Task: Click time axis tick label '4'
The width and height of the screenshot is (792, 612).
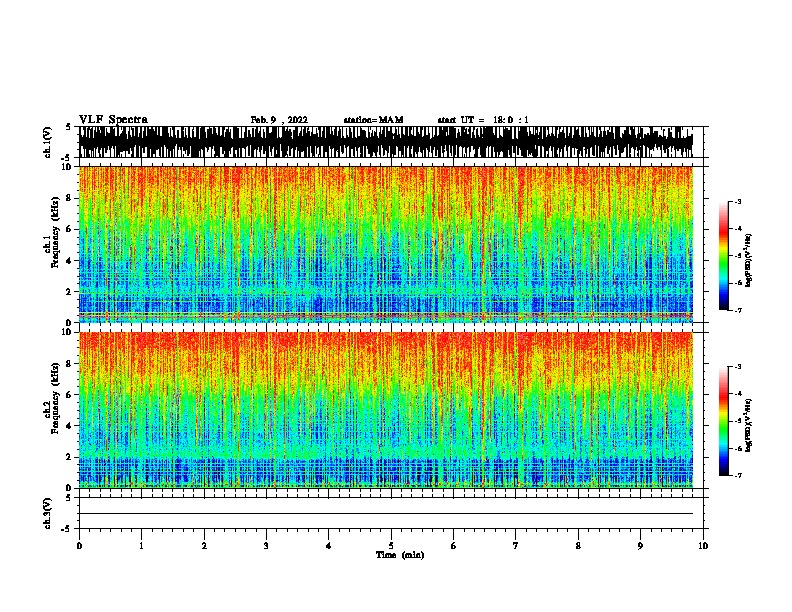Action: pos(329,545)
